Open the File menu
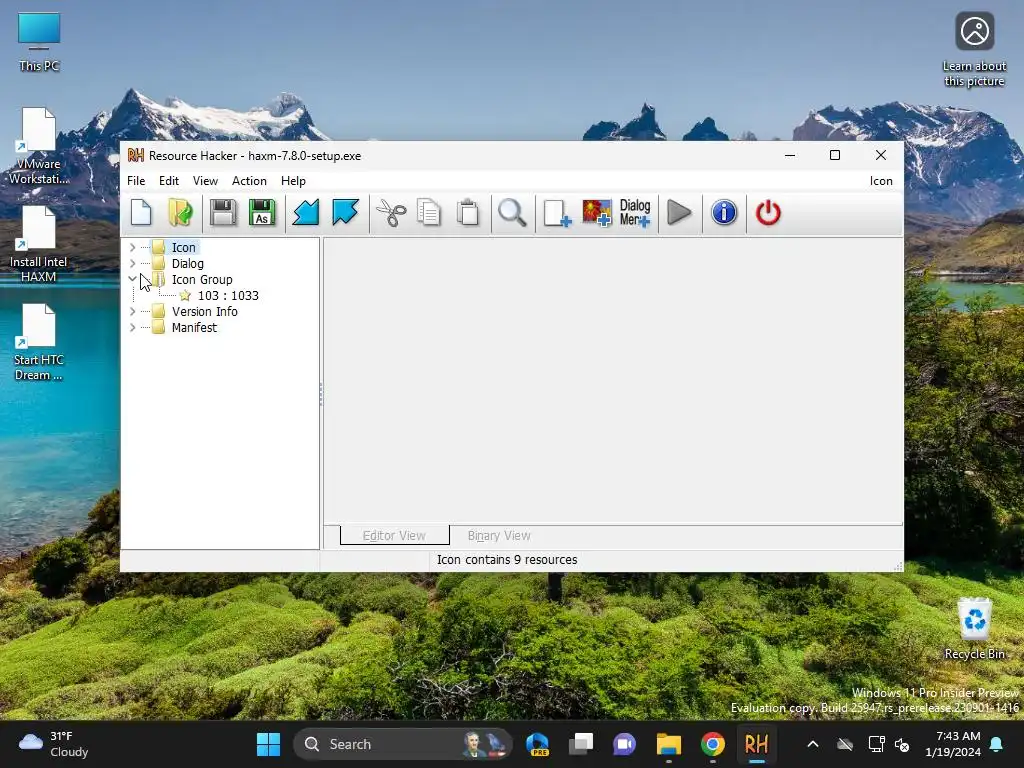This screenshot has width=1024, height=768. pos(136,181)
